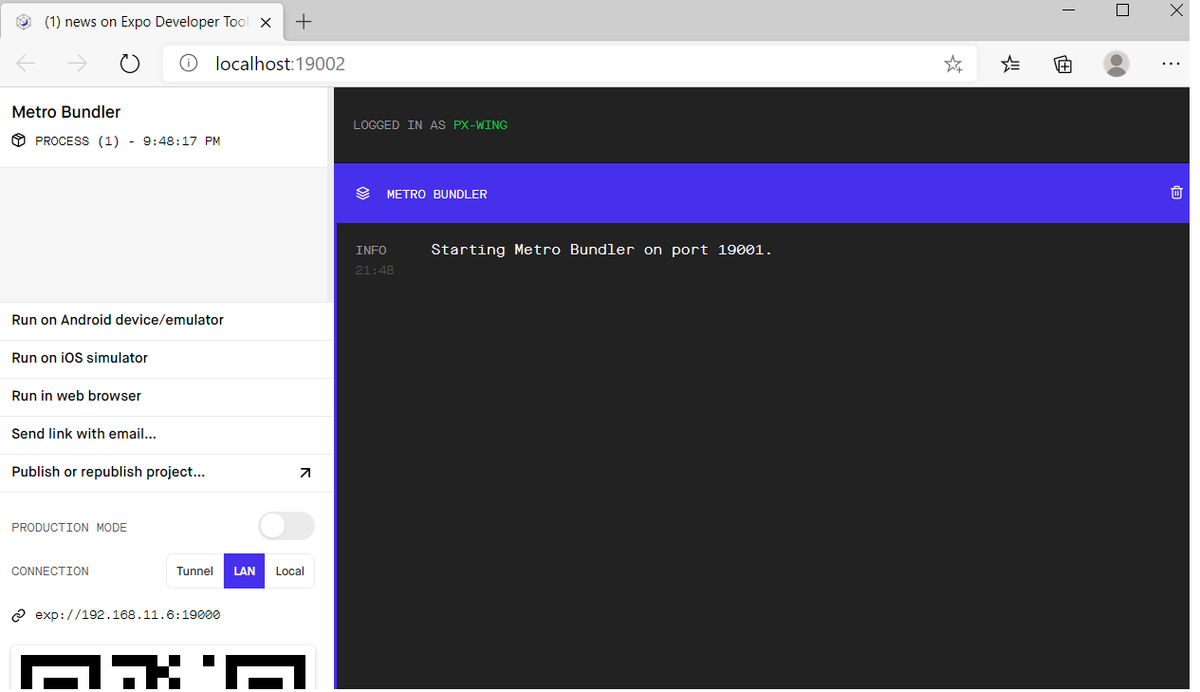Publish or republish project
The image size is (1200, 692).
[166, 472]
